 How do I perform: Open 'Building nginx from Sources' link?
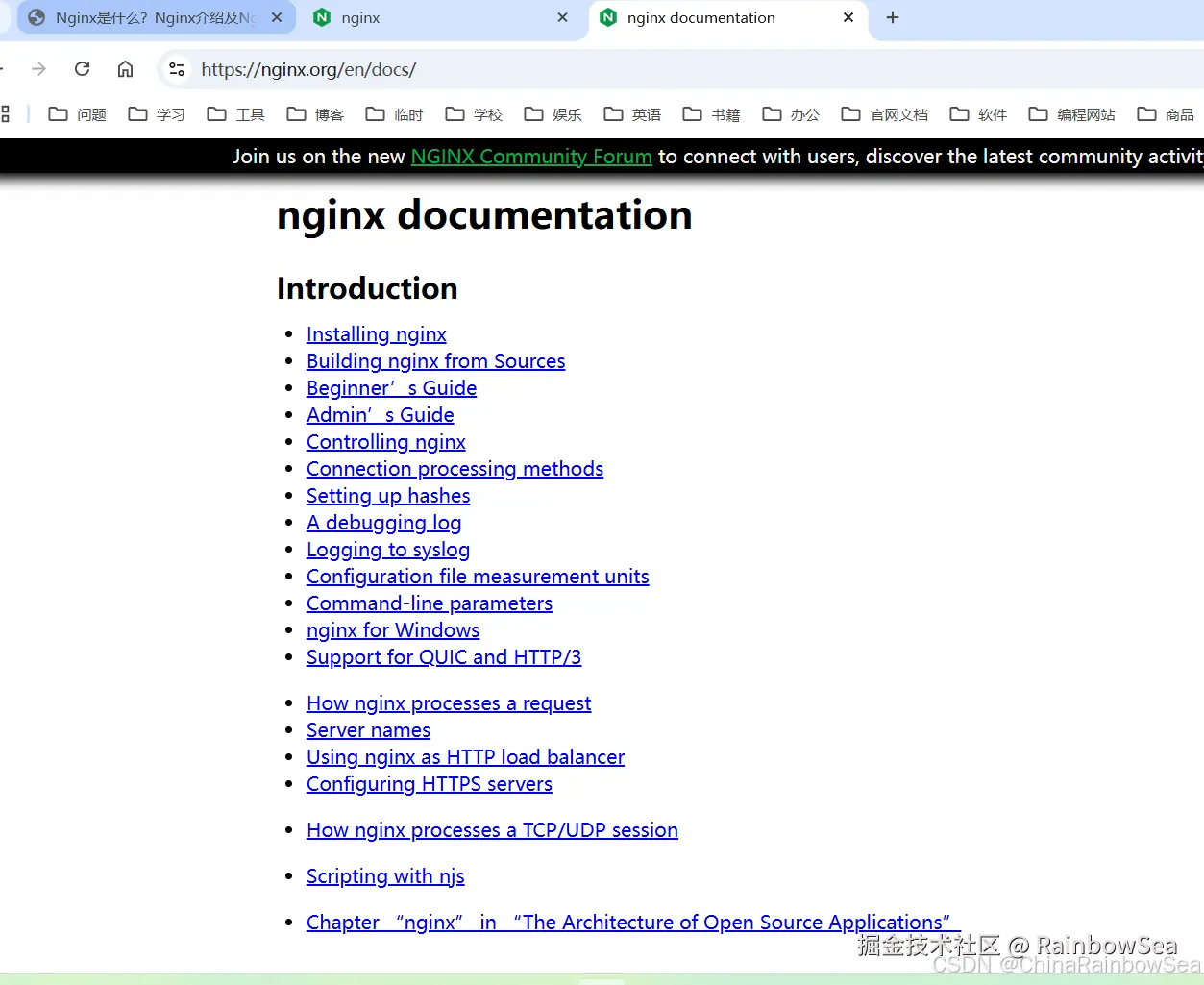point(435,361)
